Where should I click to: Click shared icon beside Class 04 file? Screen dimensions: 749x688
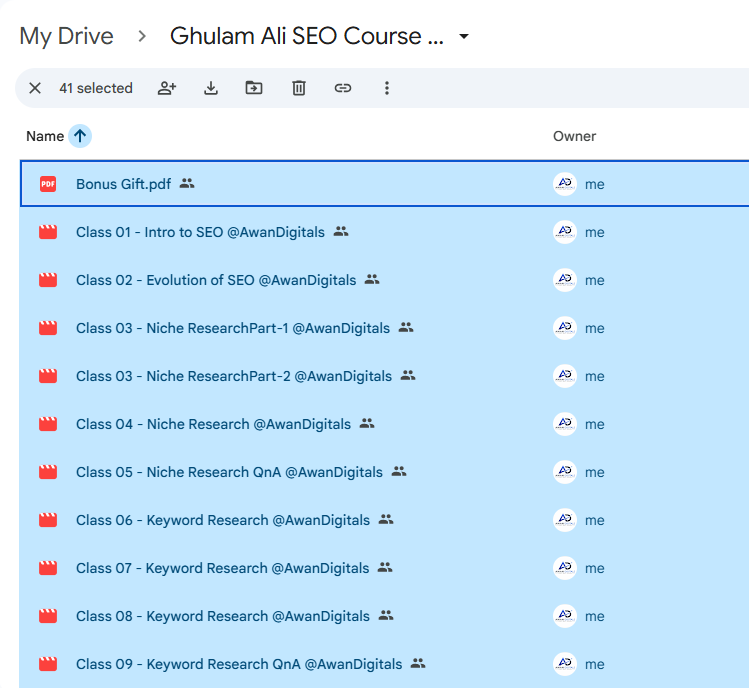[x=367, y=423]
